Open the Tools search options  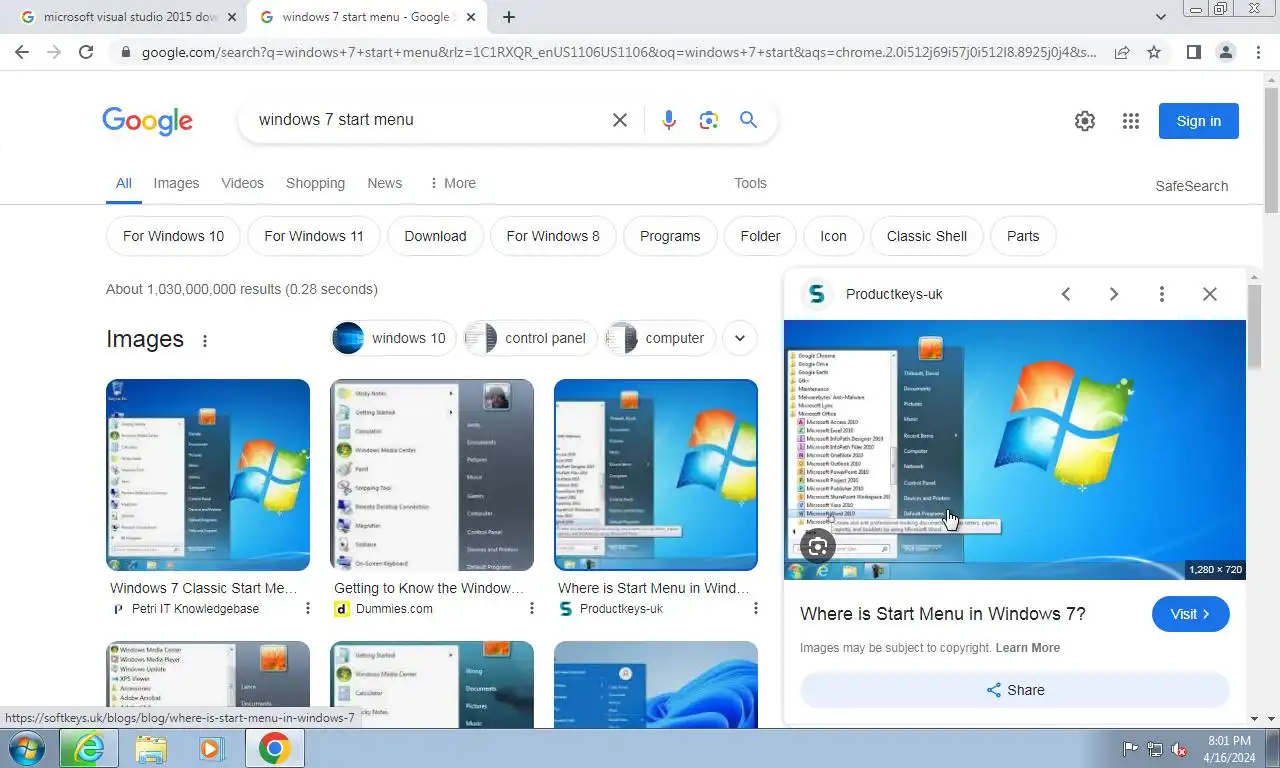pos(750,183)
